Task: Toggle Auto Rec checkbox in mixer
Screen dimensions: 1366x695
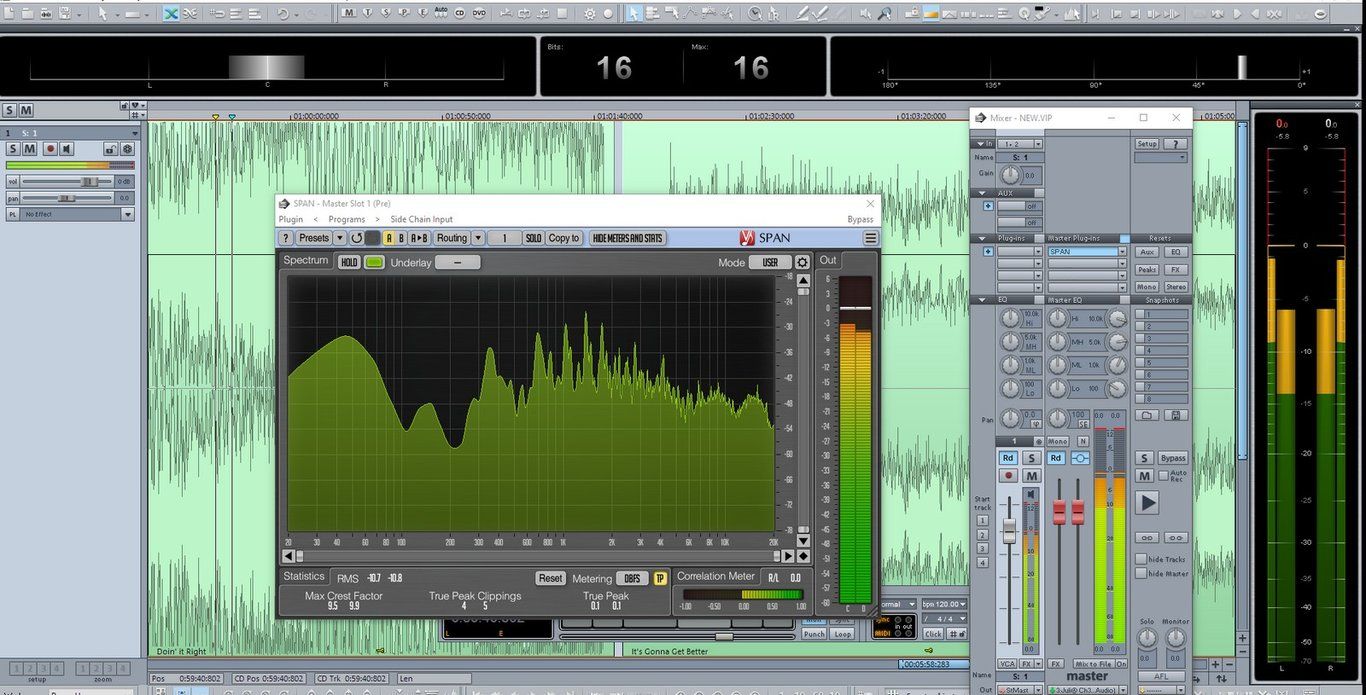Action: 1164,476
